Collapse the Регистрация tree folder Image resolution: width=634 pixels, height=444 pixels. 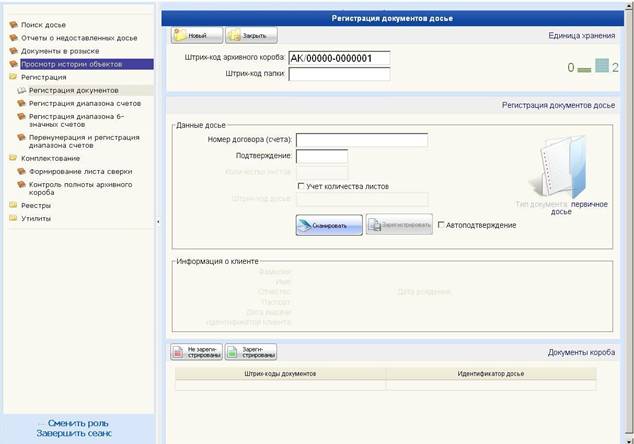pos(13,77)
